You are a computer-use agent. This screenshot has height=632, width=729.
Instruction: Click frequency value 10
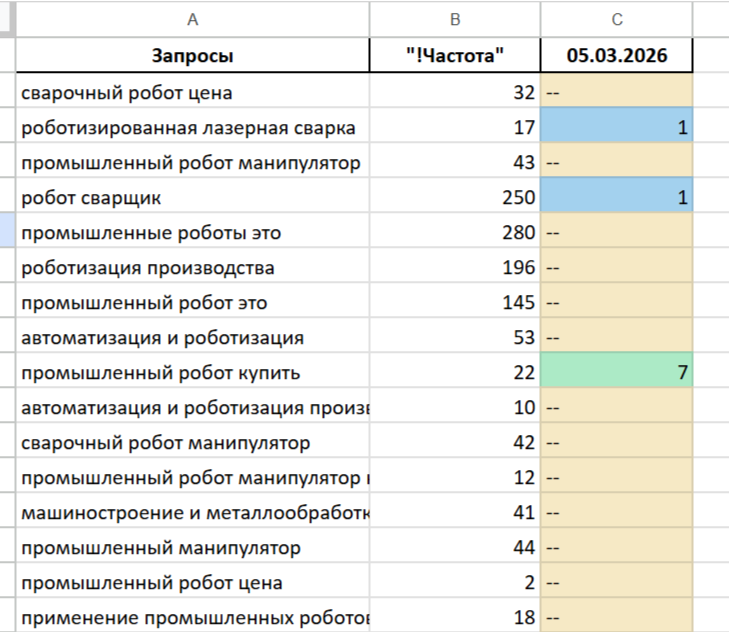click(524, 408)
